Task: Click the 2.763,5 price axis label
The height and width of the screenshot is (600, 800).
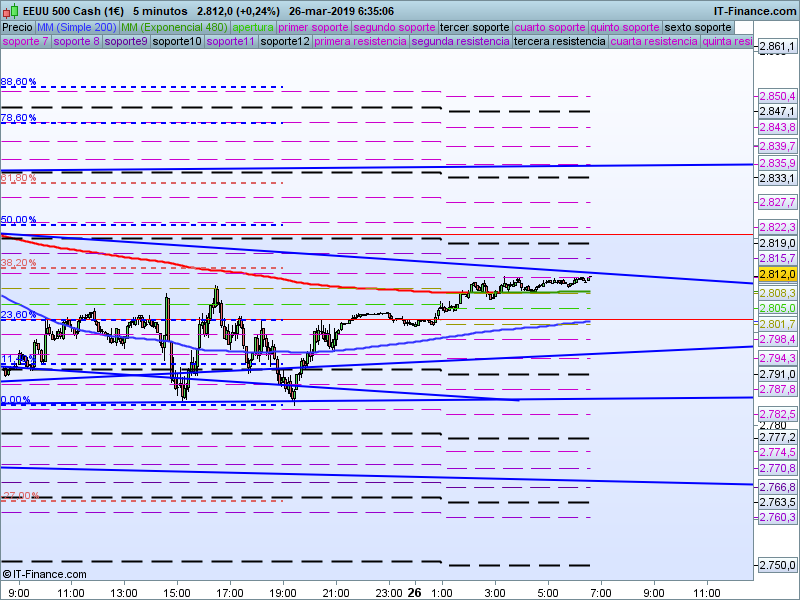Action: tap(777, 502)
